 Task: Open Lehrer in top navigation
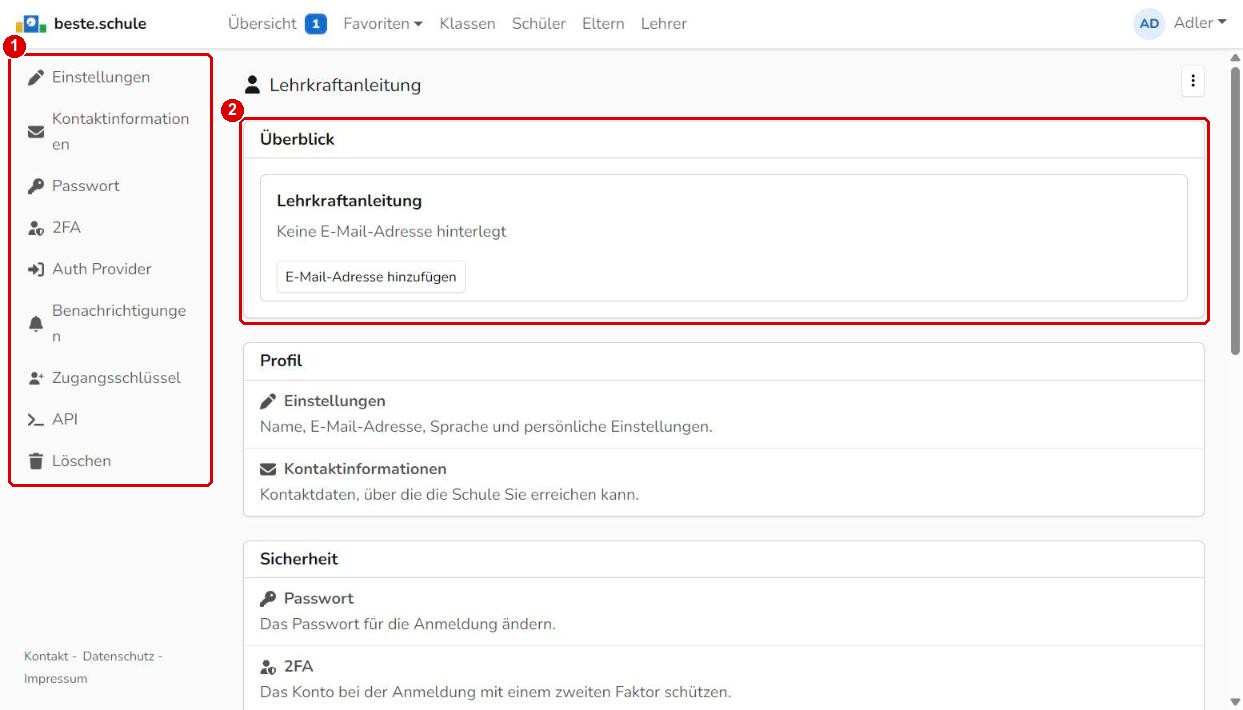click(663, 23)
